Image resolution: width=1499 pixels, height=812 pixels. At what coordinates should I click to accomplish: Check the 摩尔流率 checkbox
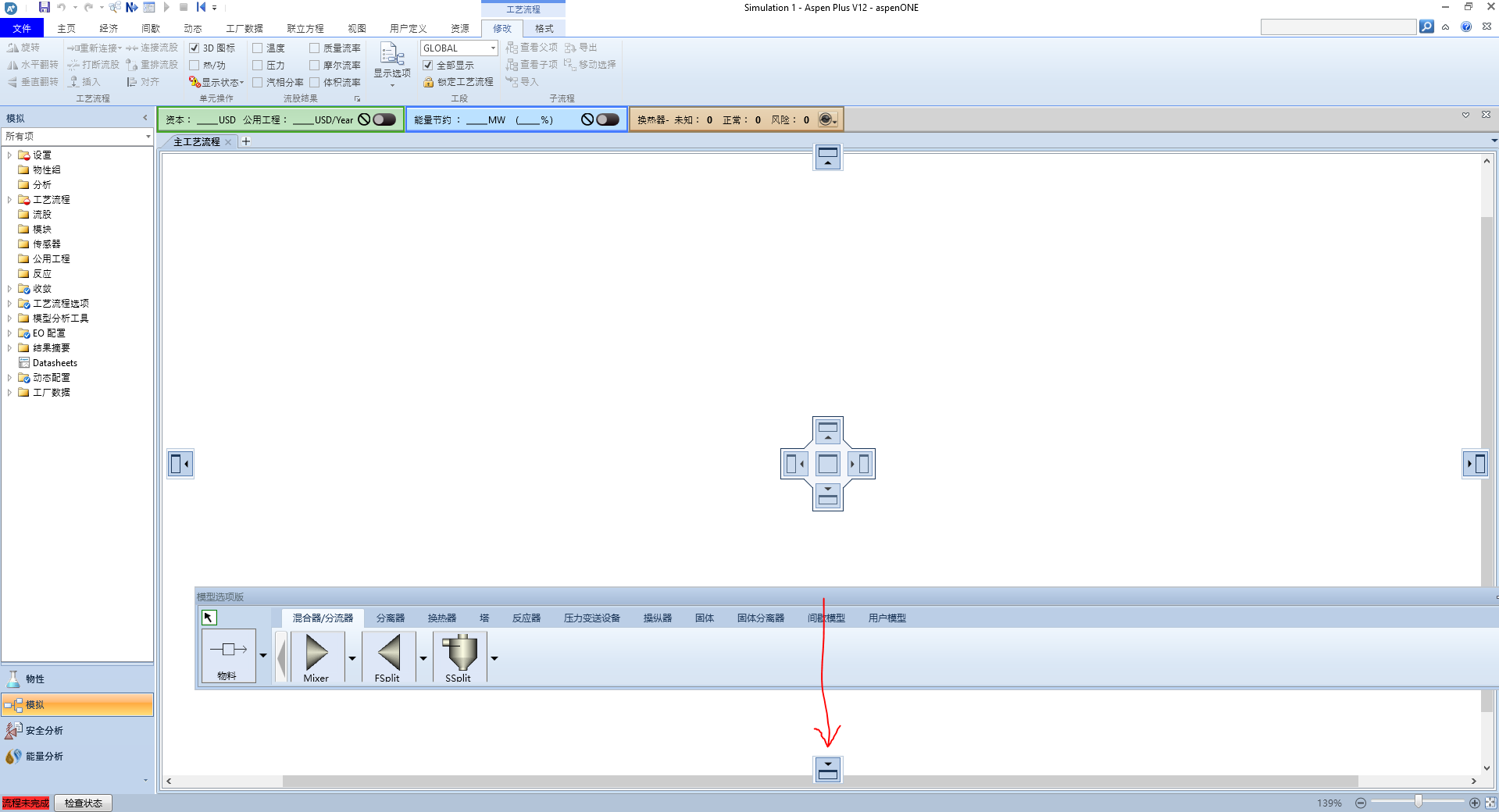tap(314, 66)
